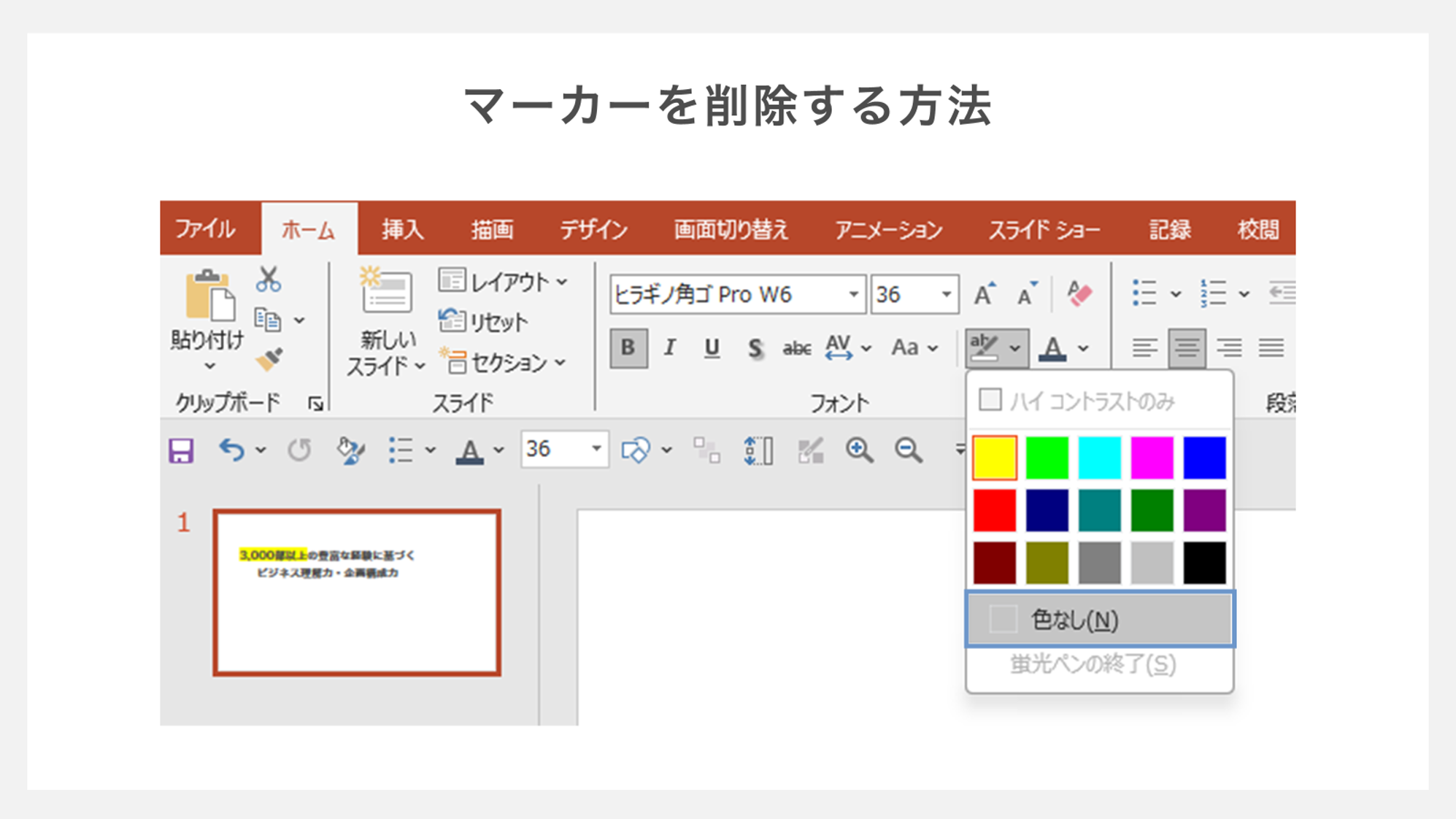This screenshot has width=1456, height=819.
Task: Open the ホーム tab
Action: [x=309, y=229]
